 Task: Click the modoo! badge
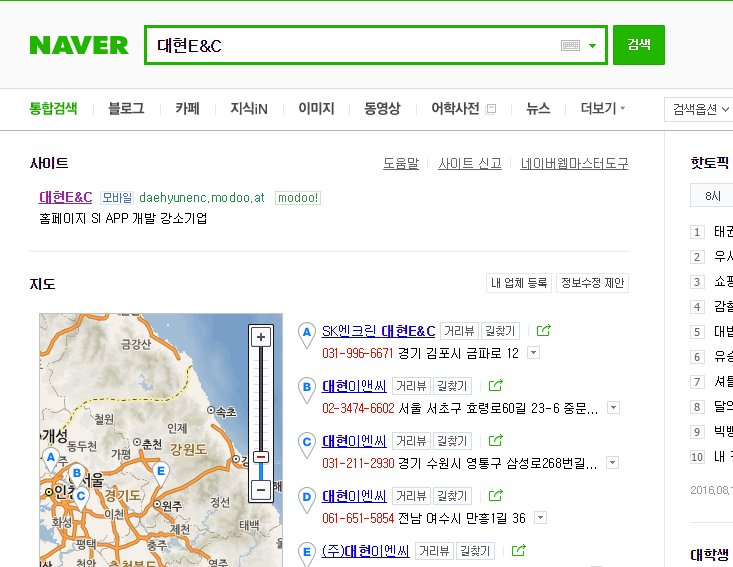[x=298, y=198]
